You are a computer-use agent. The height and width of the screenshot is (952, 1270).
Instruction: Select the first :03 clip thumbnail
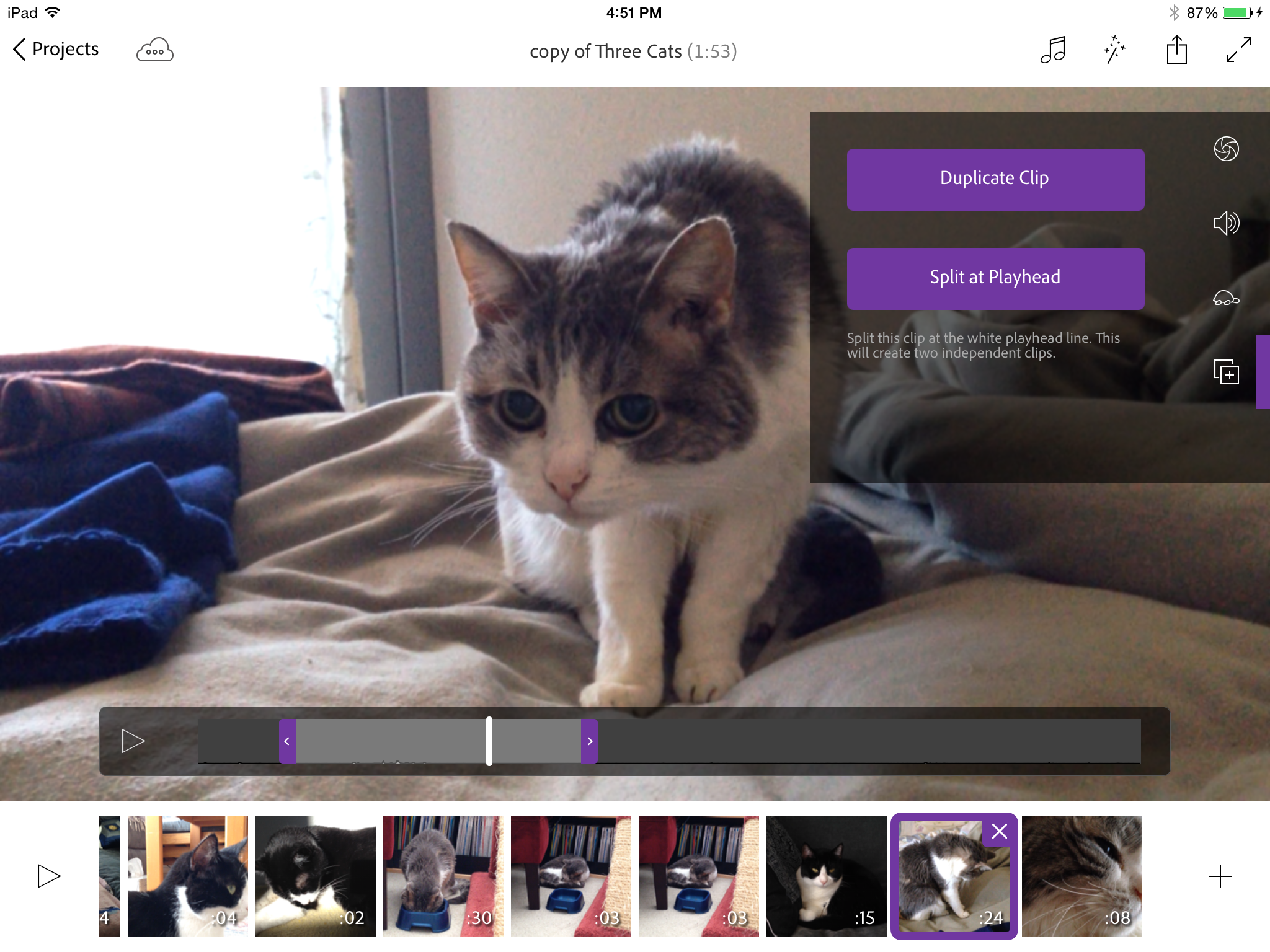tap(571, 876)
